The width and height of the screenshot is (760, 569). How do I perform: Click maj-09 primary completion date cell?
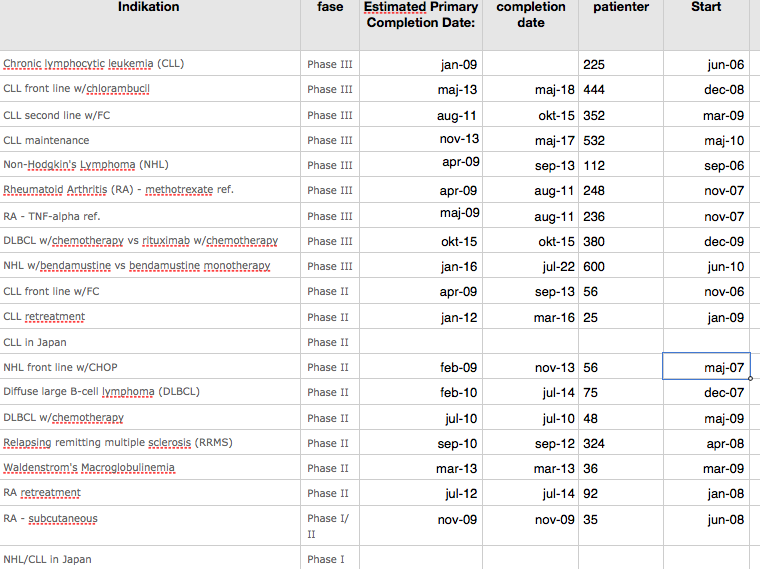[421, 216]
